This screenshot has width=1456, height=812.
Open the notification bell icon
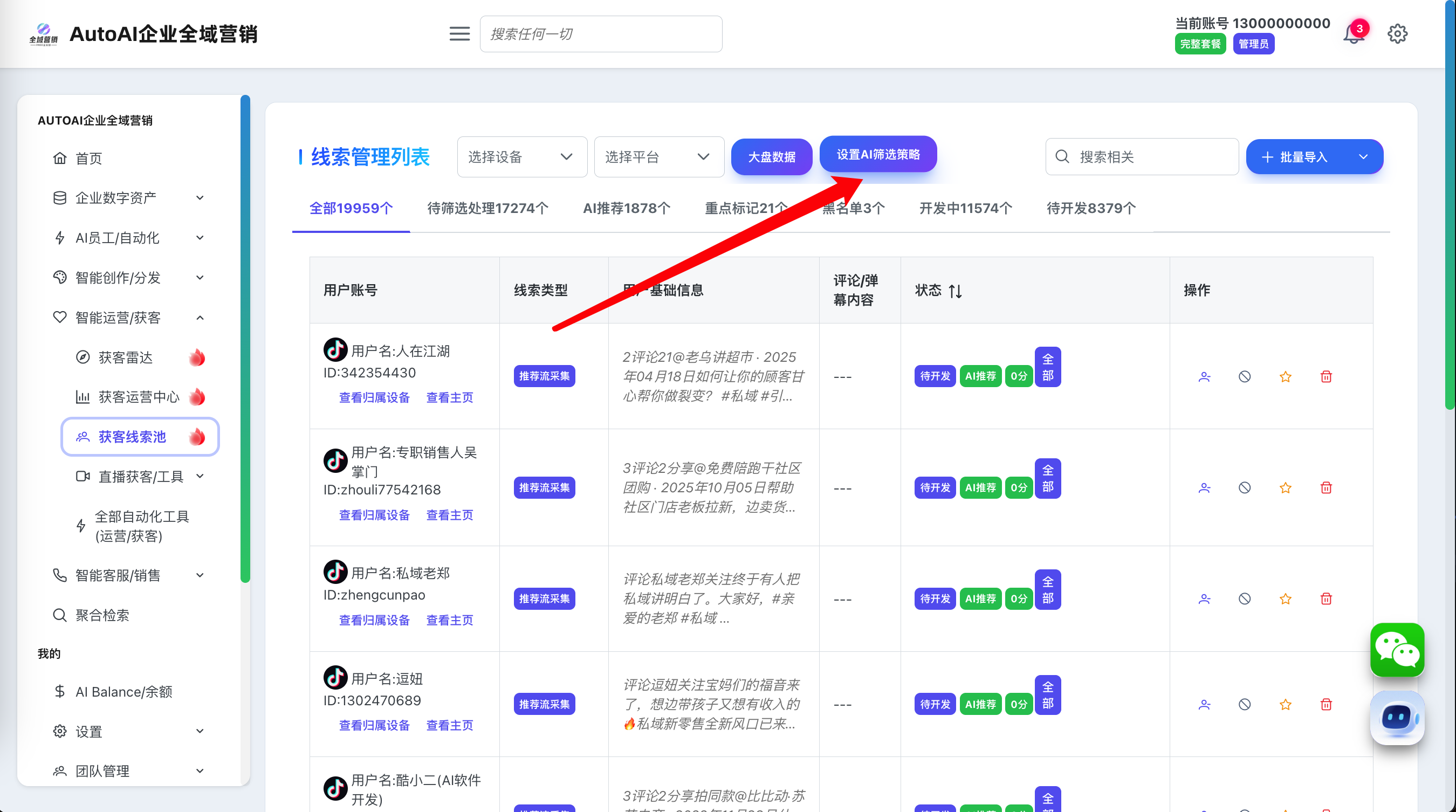[x=1354, y=34]
